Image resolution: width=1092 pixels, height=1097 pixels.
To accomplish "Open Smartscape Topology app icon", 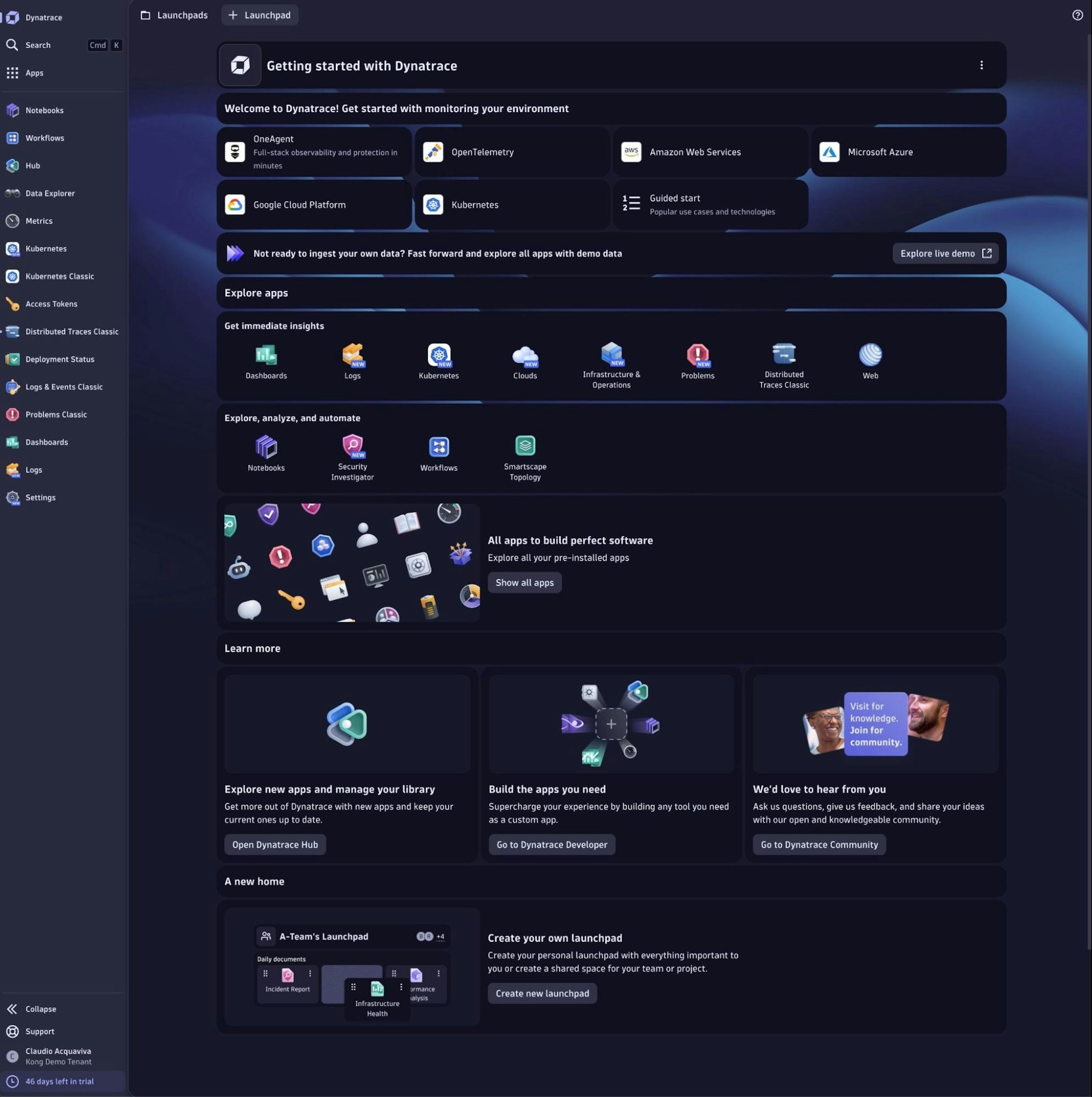I will coord(525,446).
